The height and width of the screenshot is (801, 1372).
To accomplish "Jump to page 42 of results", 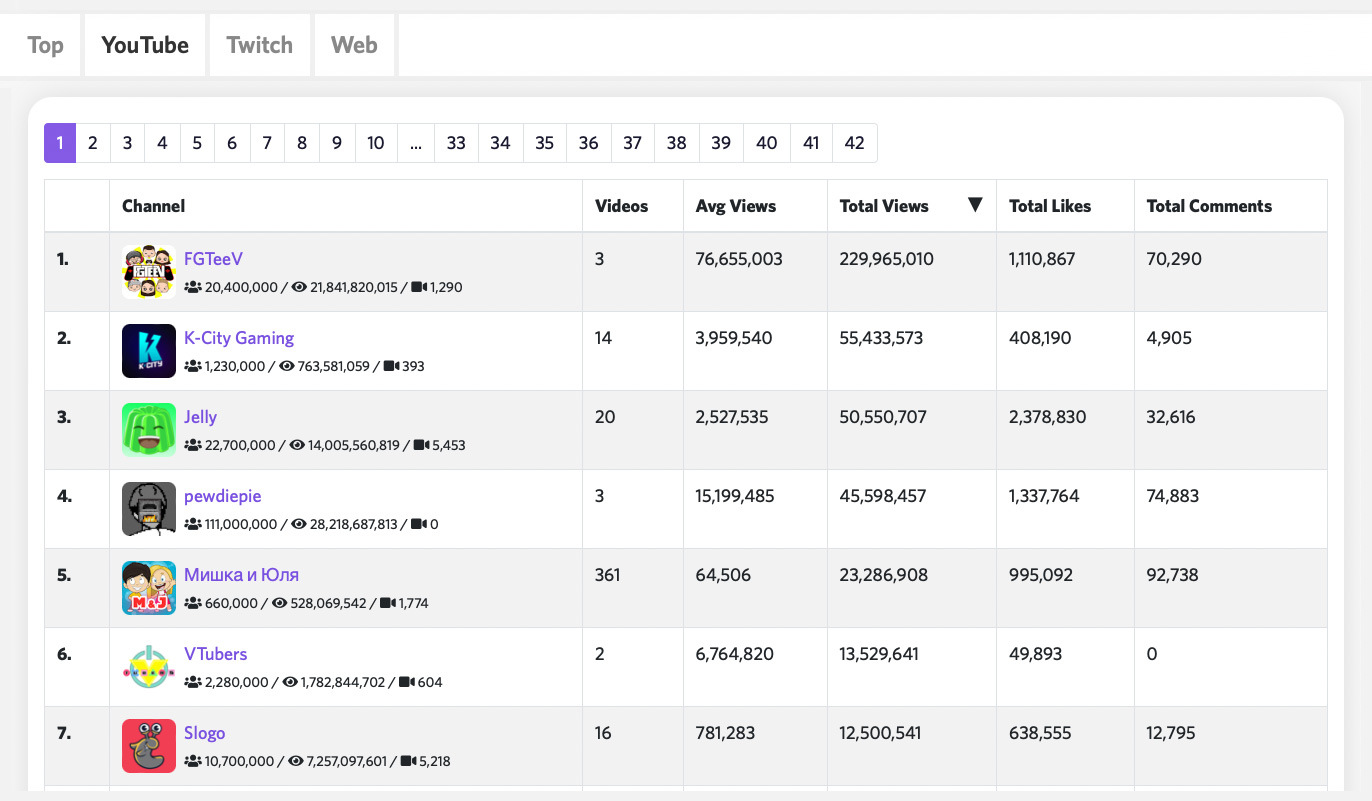I will pos(855,143).
